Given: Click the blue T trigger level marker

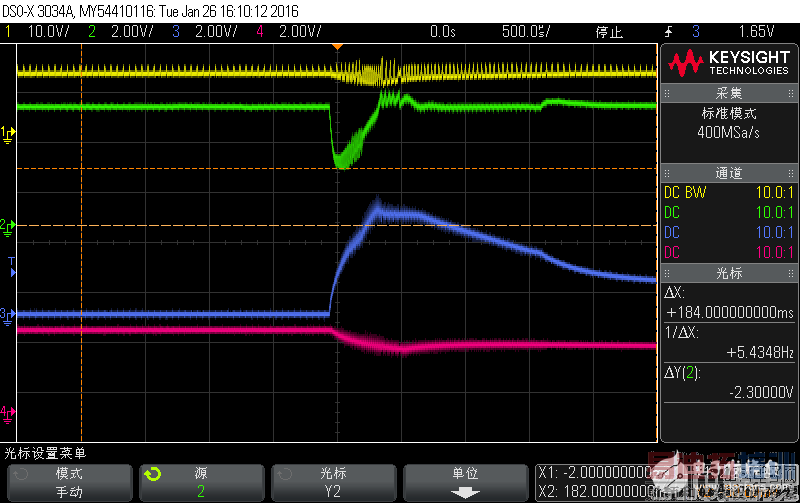Looking at the screenshot, I should [12, 267].
